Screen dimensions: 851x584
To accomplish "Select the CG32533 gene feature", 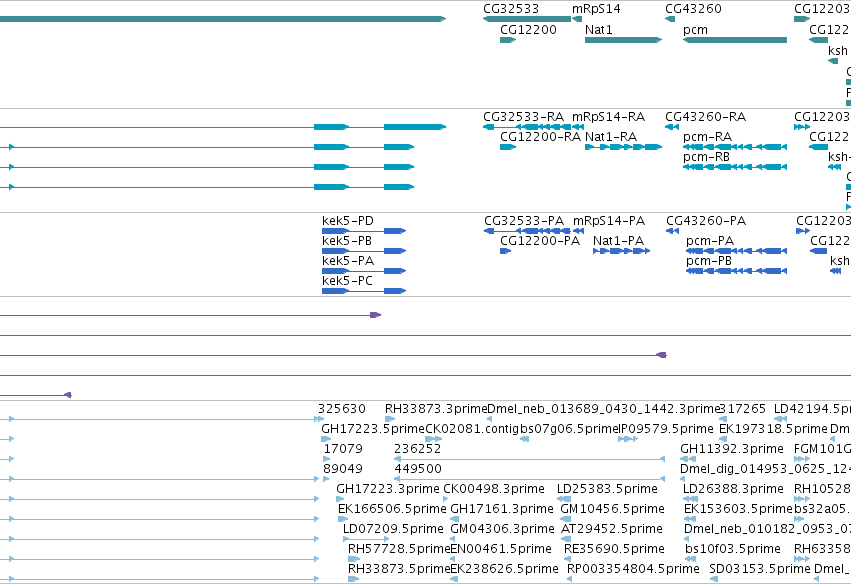I will [x=526, y=19].
